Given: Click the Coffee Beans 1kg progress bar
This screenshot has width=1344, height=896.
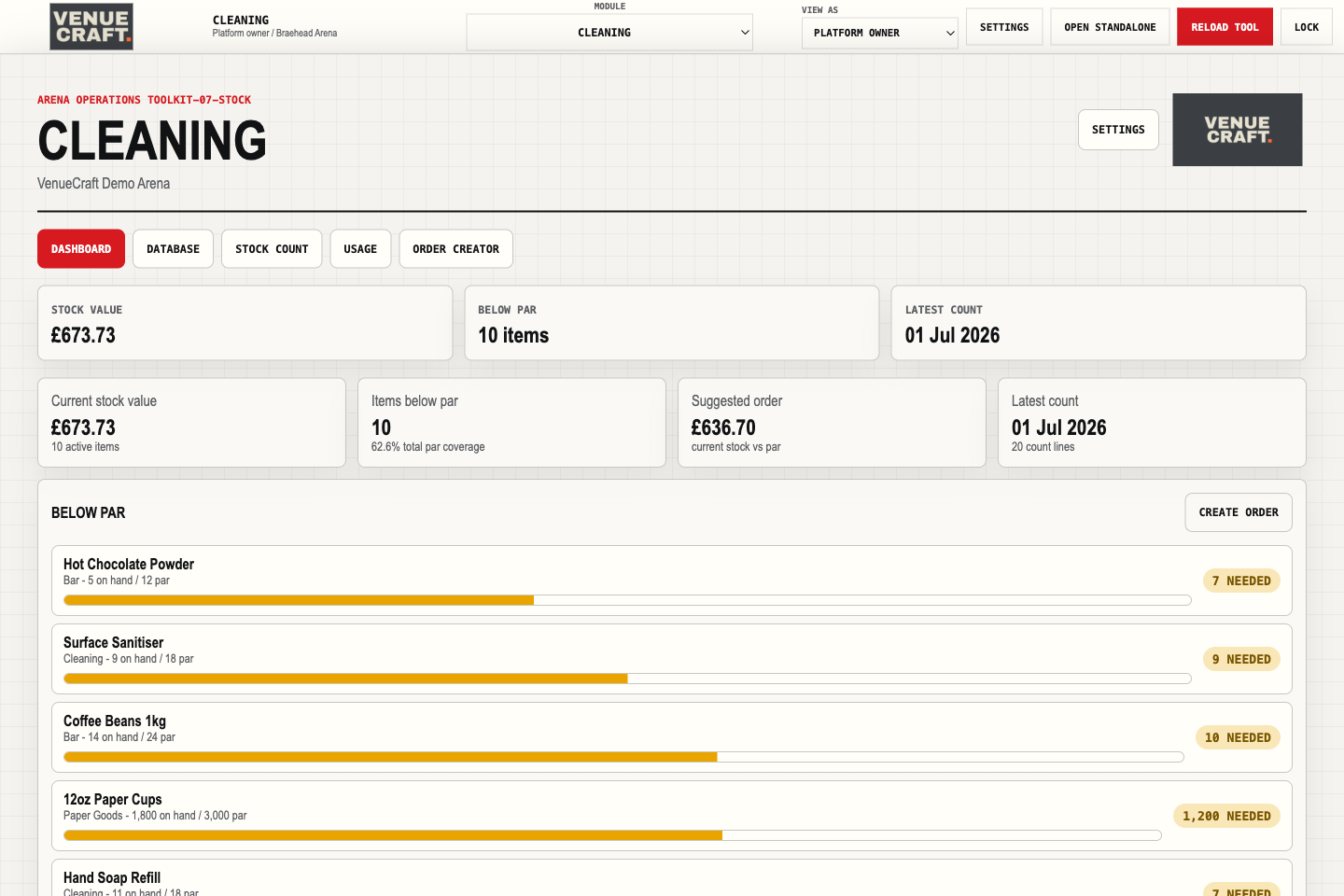Looking at the screenshot, I should point(623,757).
